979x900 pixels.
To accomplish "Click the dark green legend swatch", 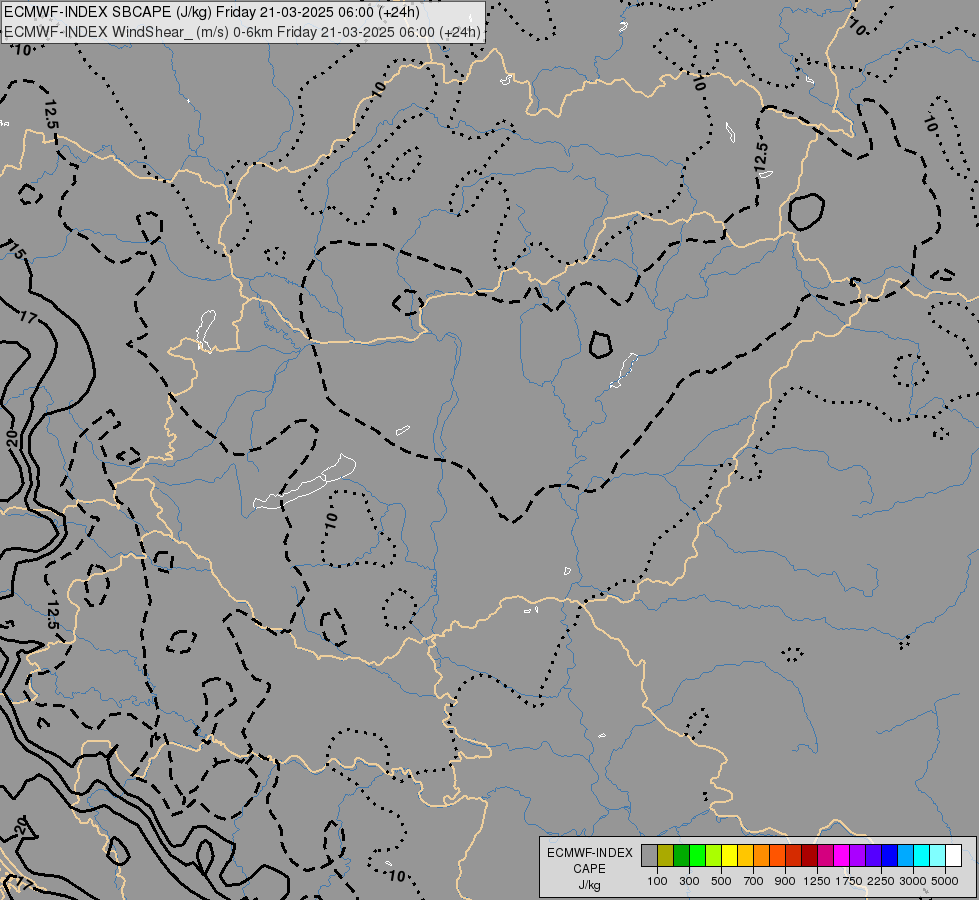I will (x=681, y=855).
